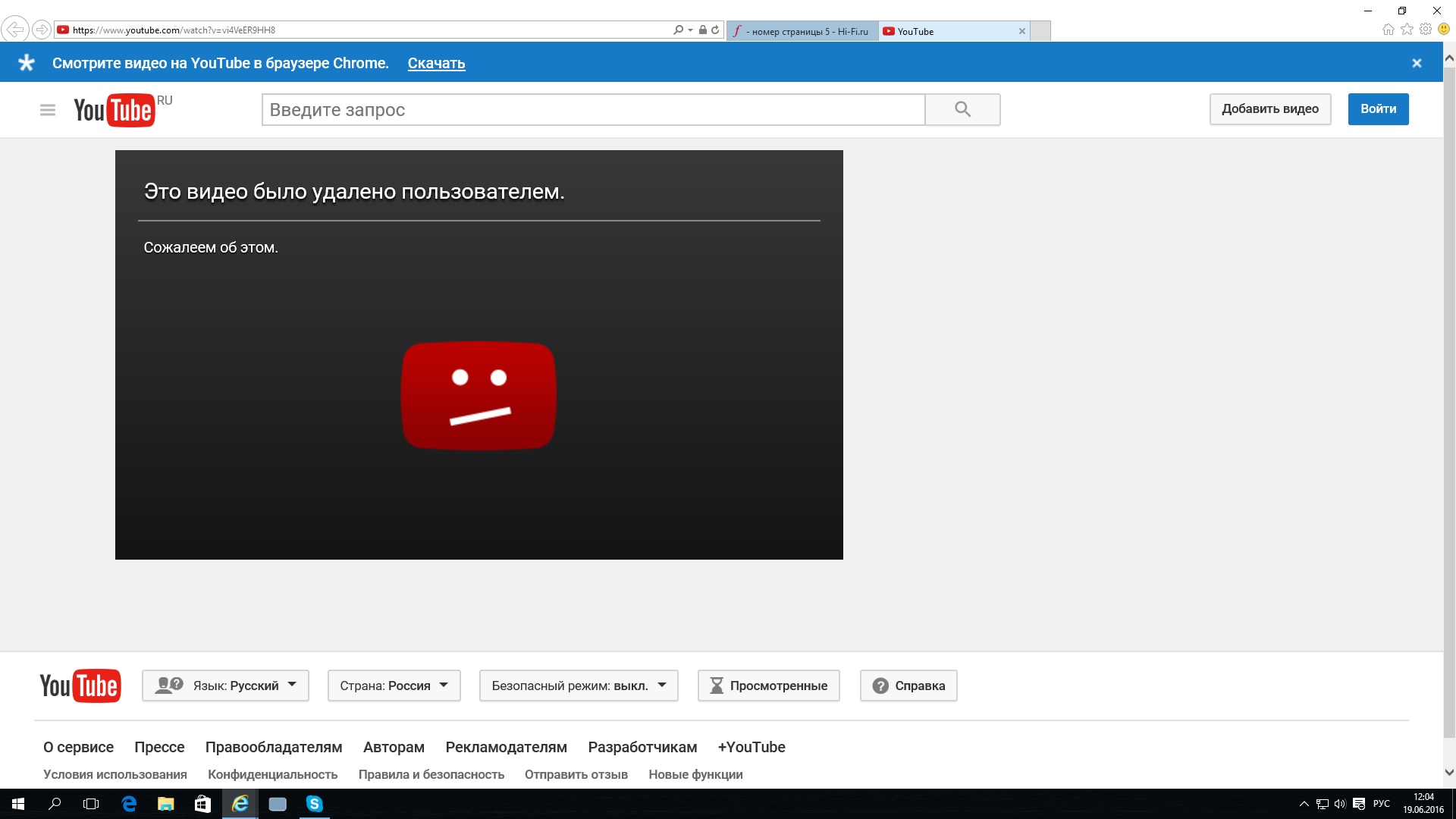Click the browser back arrow
This screenshot has height=819, width=1456.
pyautogui.click(x=14, y=30)
